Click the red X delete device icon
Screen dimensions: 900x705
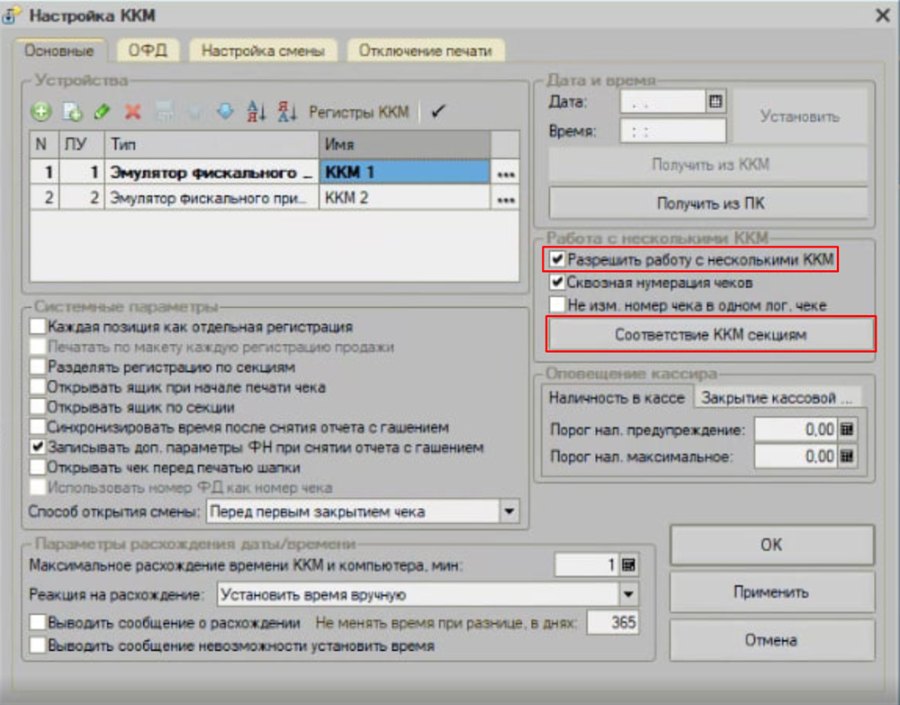(x=133, y=111)
